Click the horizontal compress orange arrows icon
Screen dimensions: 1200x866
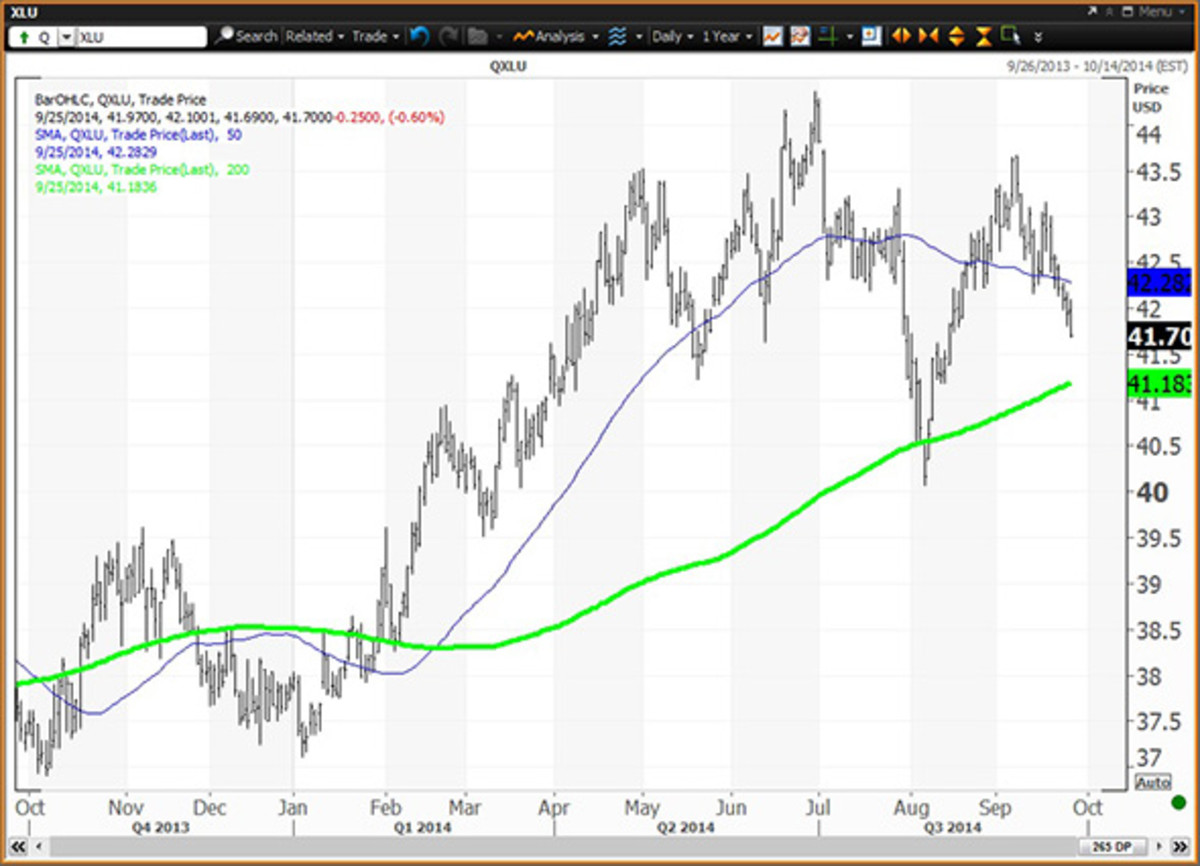point(928,36)
